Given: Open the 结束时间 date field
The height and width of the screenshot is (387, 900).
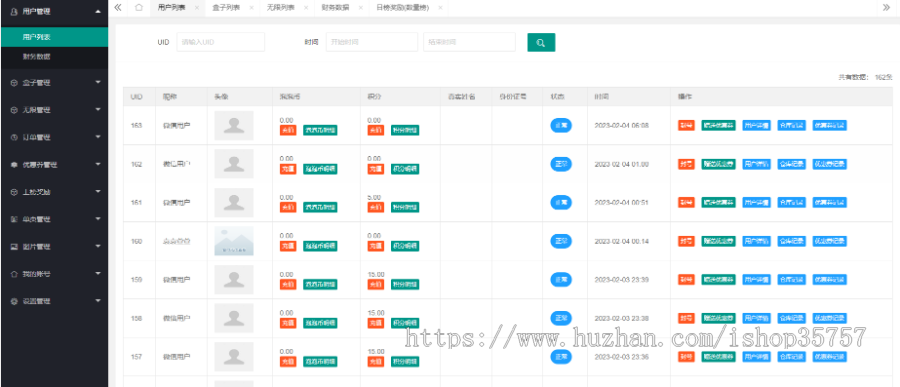Looking at the screenshot, I should click(470, 42).
